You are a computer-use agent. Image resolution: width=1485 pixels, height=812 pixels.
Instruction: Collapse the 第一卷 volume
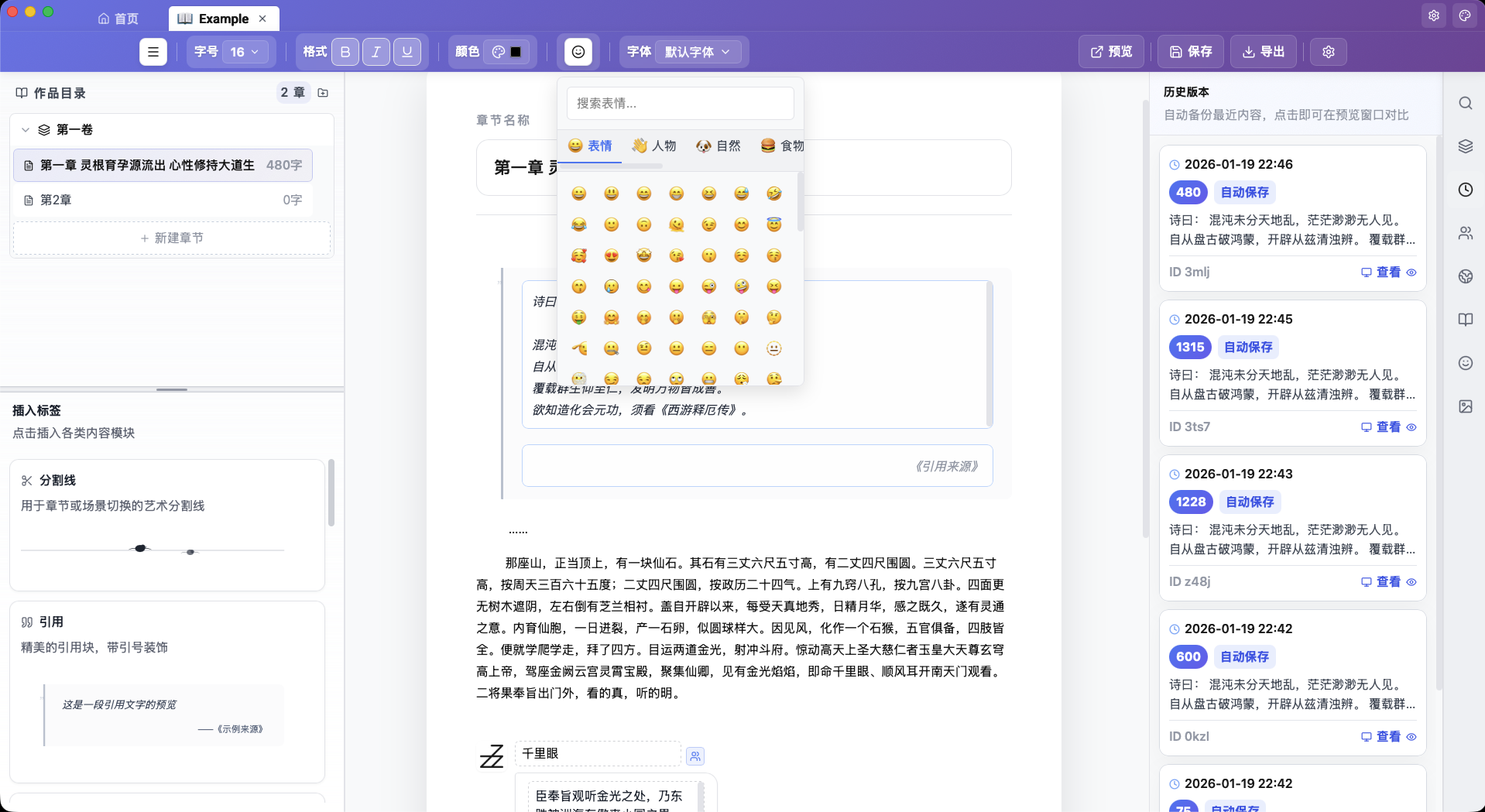[x=26, y=130]
